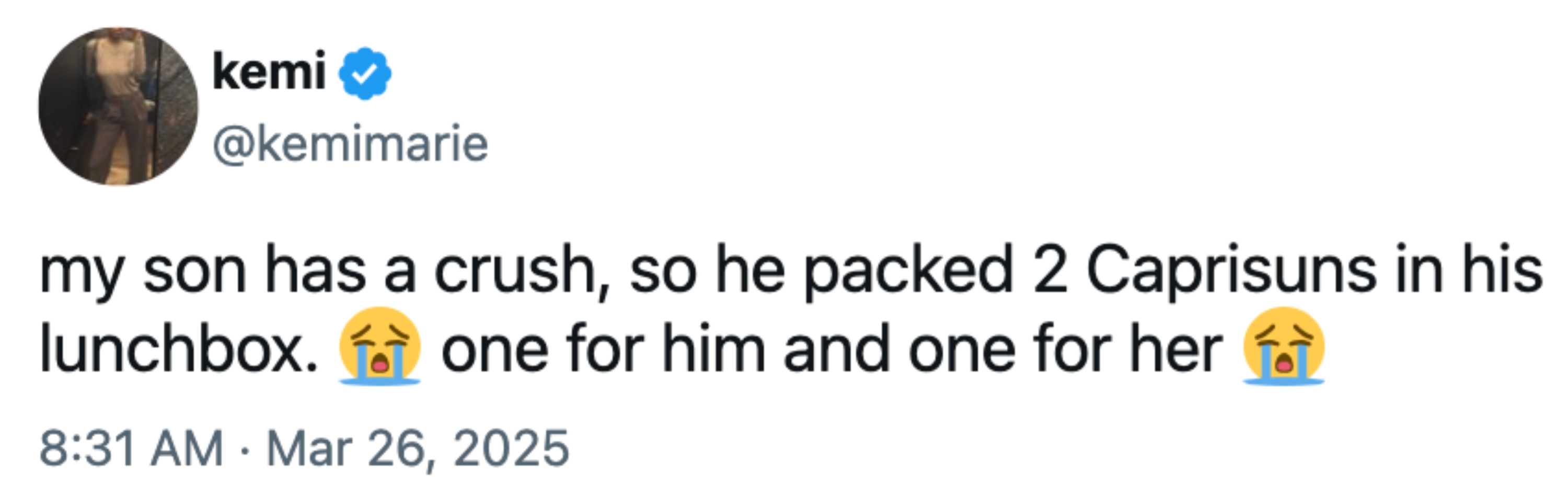The width and height of the screenshot is (1568, 494).
Task: Click AM in the timestamp
Action: pyautogui.click(x=188, y=449)
